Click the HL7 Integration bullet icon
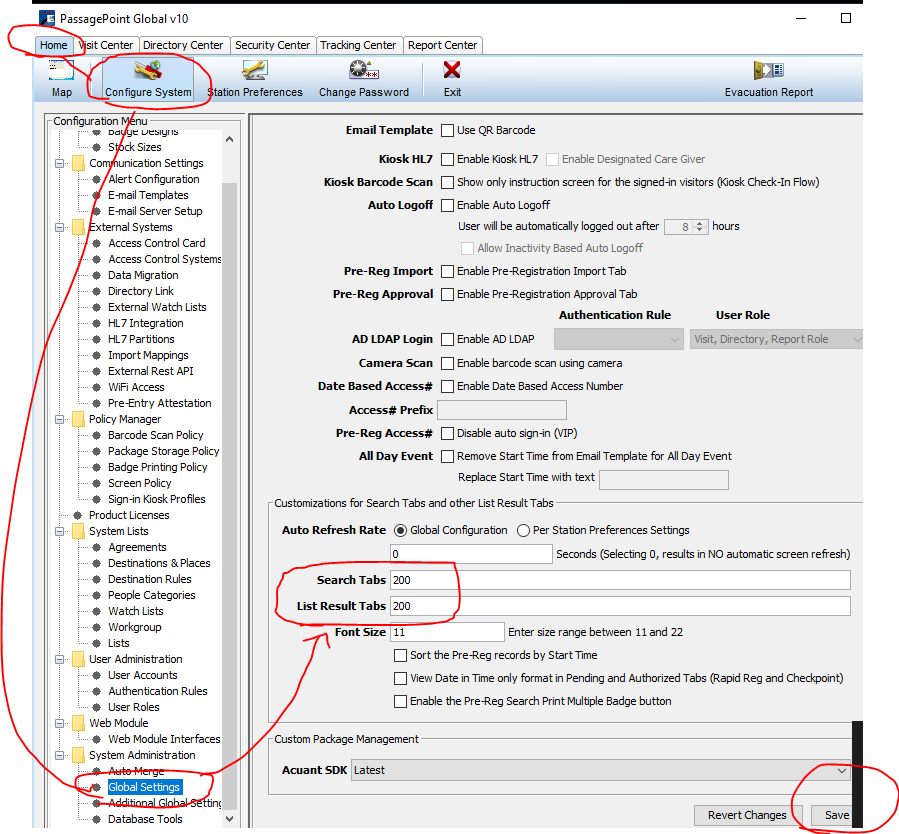 pos(96,323)
